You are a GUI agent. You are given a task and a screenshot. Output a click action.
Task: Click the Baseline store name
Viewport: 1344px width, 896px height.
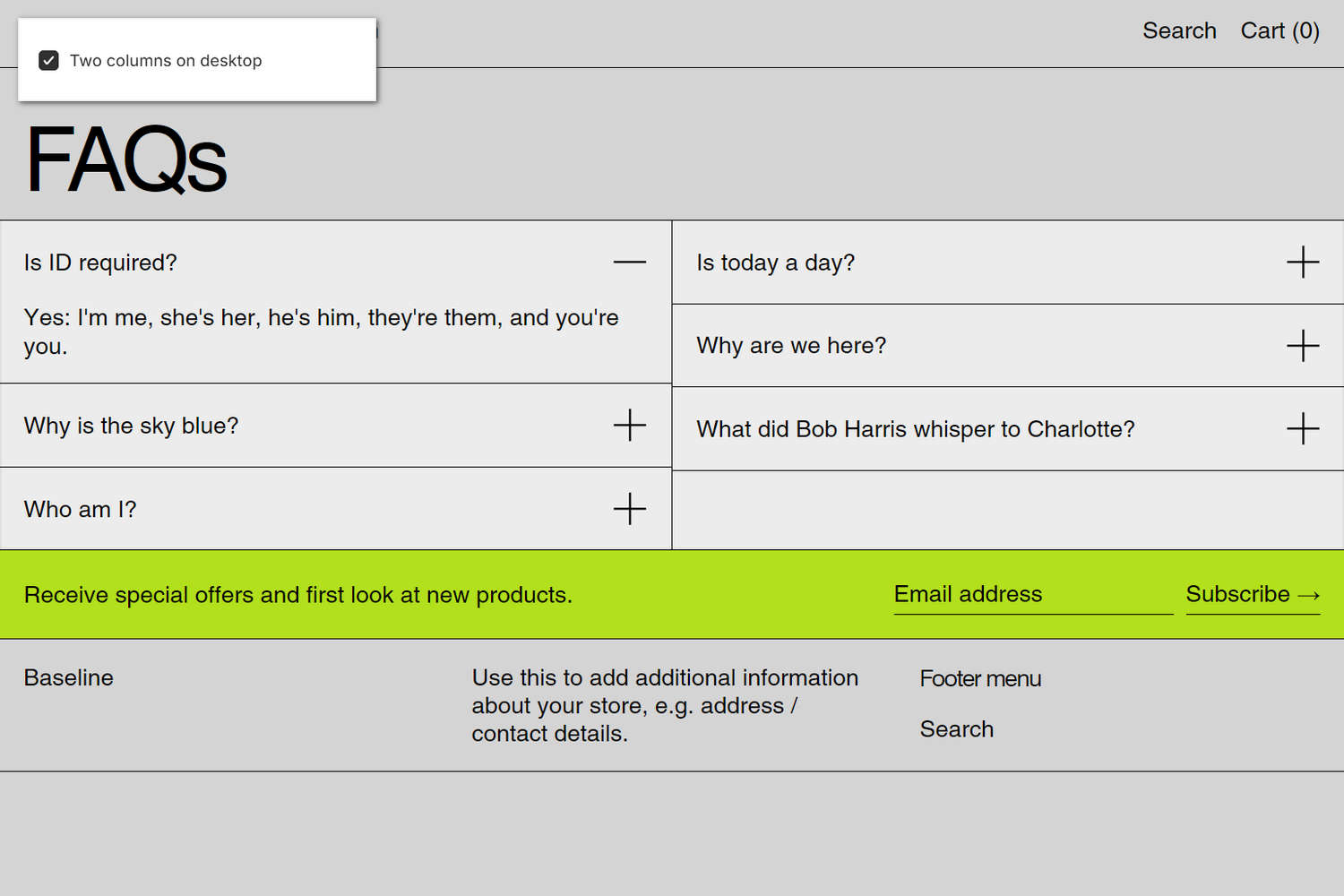tap(68, 677)
